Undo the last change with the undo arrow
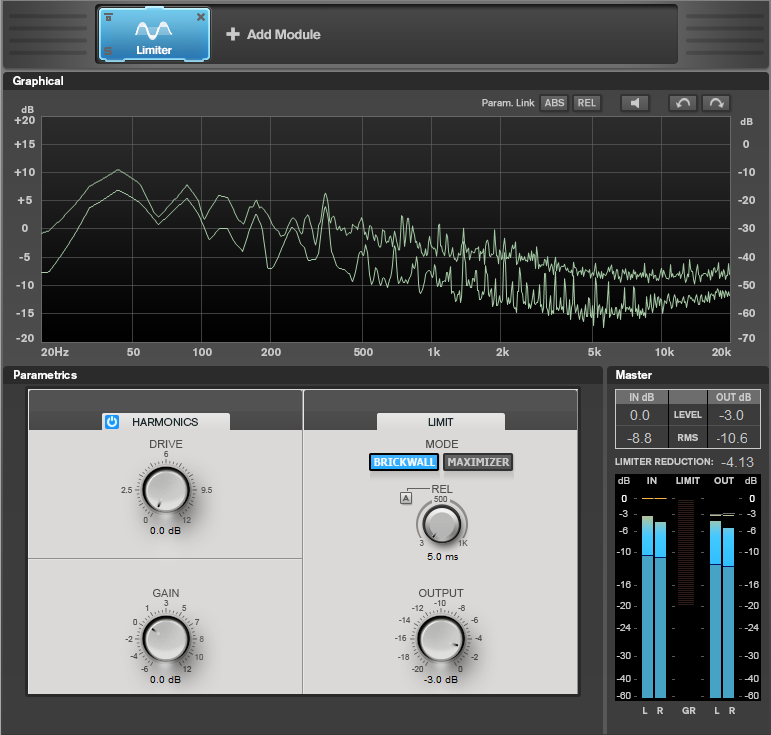 point(682,103)
